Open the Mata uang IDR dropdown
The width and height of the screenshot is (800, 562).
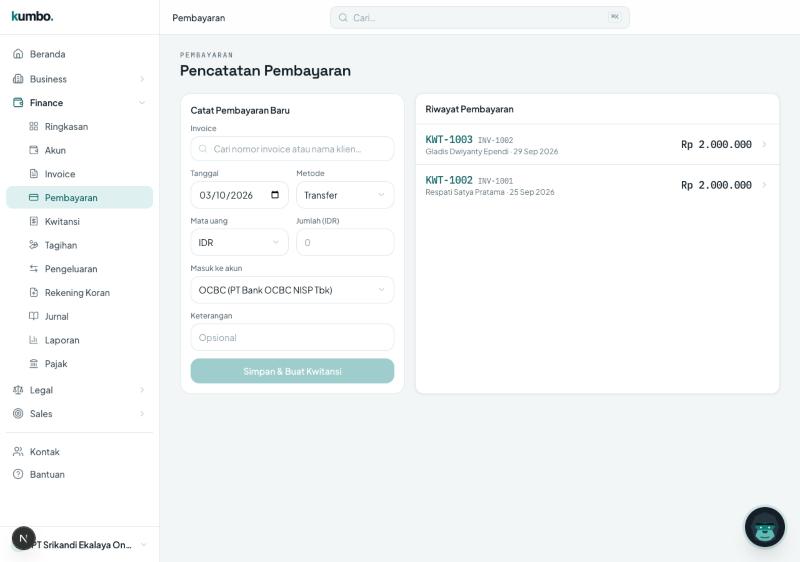tap(239, 242)
